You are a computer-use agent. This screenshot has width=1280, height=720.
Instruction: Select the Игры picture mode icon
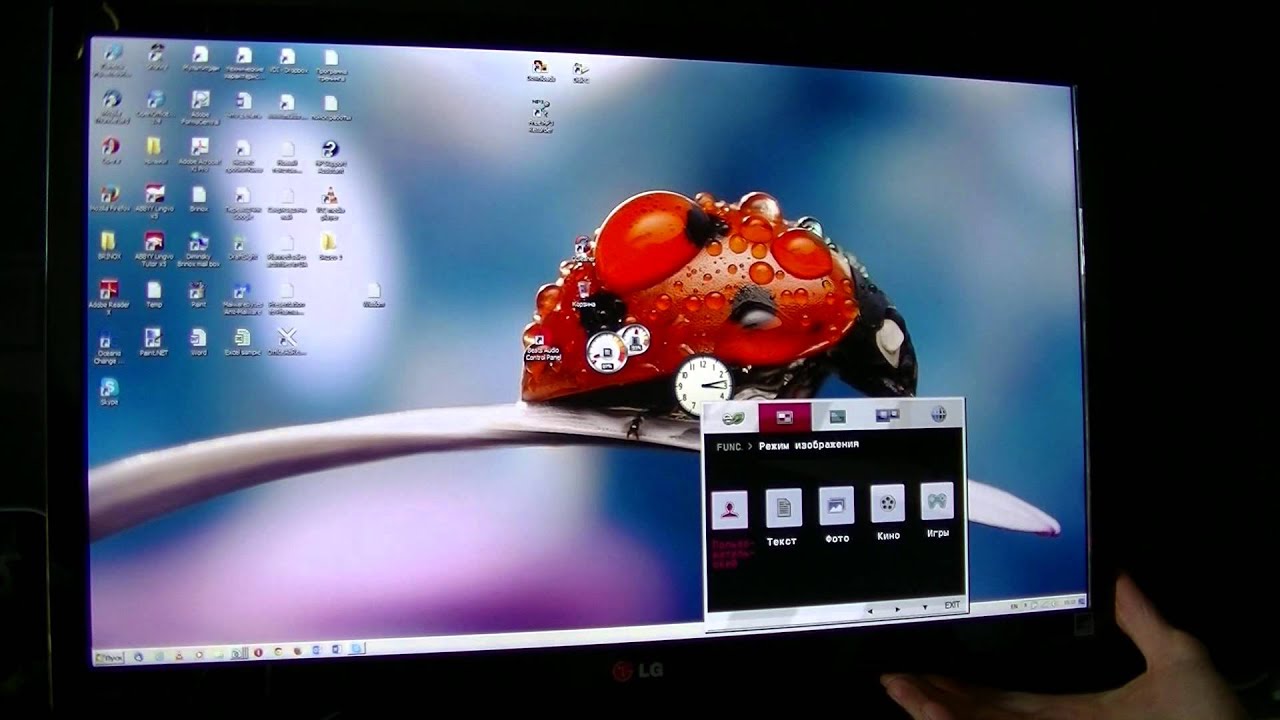[937, 501]
